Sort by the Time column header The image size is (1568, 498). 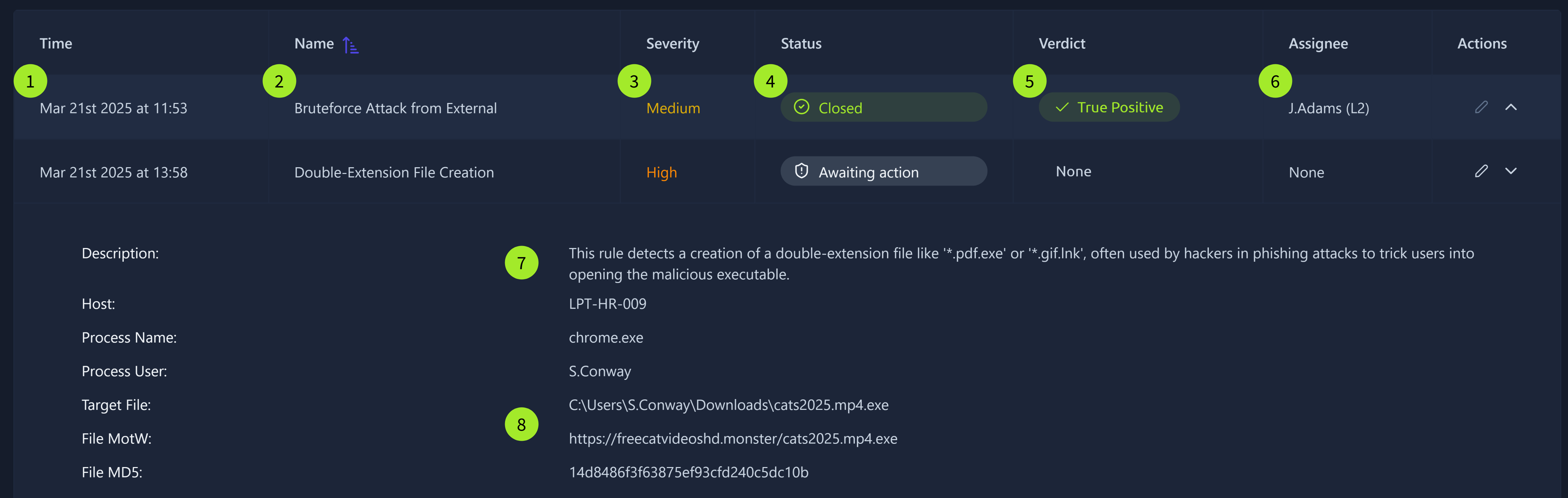pos(56,44)
